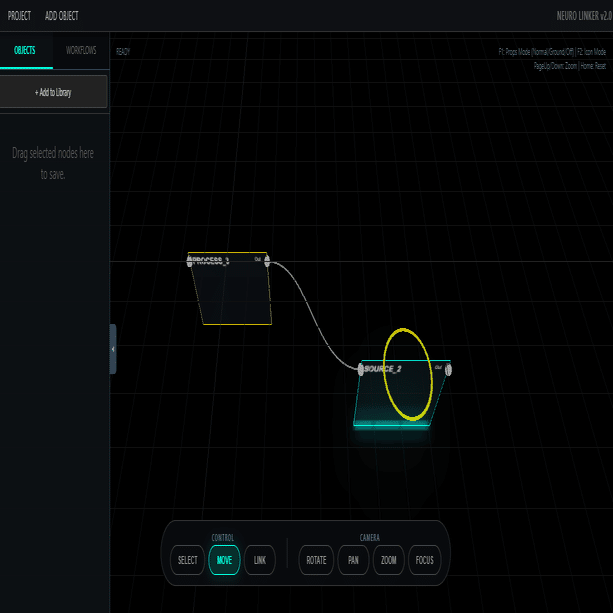
Task: Activate the MOVE control tool
Action: tap(224, 560)
